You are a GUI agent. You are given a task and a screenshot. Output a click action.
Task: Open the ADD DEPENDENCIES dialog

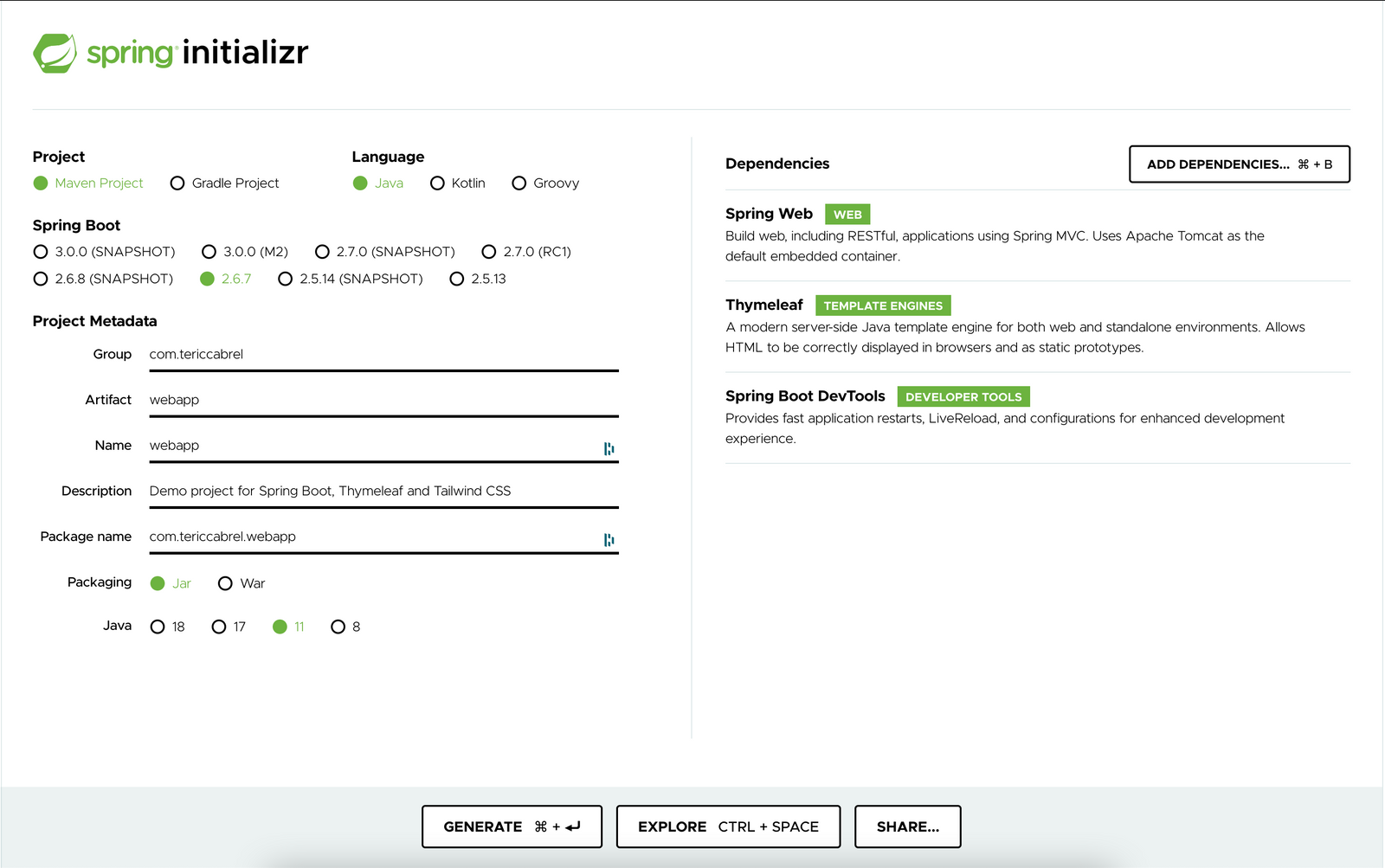point(1239,164)
